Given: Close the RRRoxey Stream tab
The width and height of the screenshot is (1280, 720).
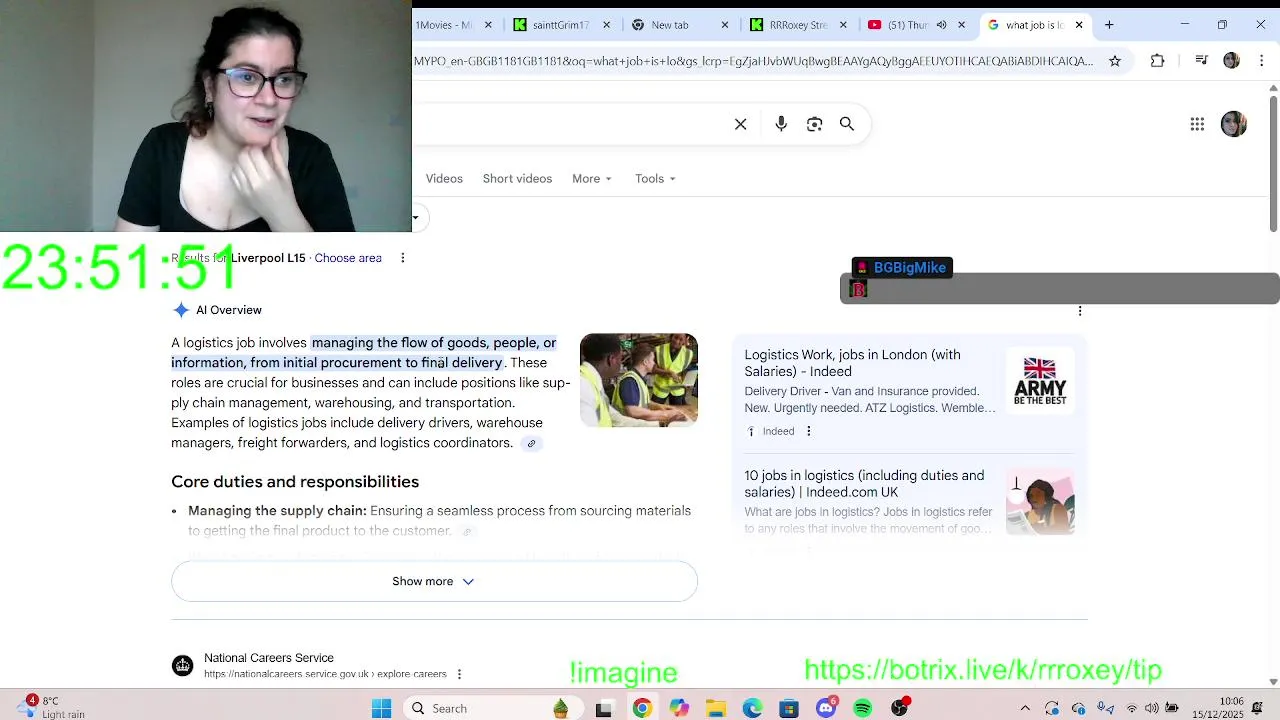Looking at the screenshot, I should tap(845, 25).
